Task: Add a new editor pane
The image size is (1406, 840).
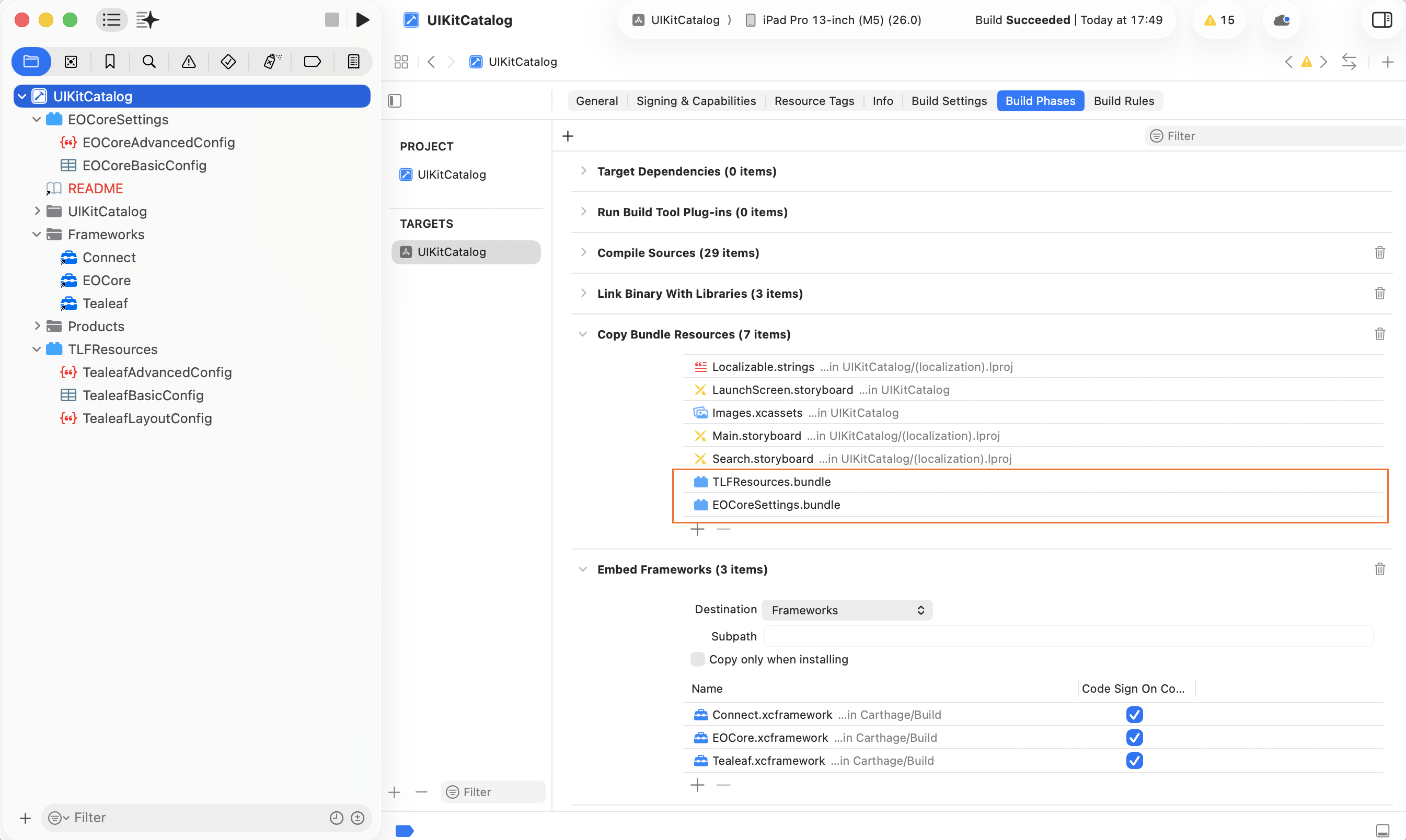Action: click(x=1387, y=62)
